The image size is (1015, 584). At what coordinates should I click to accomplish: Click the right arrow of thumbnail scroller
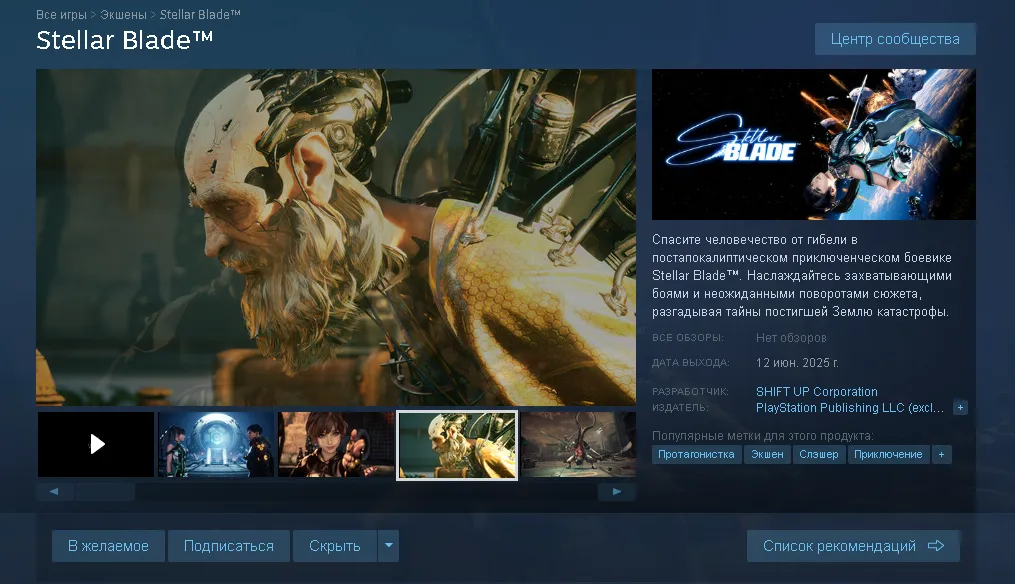click(616, 491)
